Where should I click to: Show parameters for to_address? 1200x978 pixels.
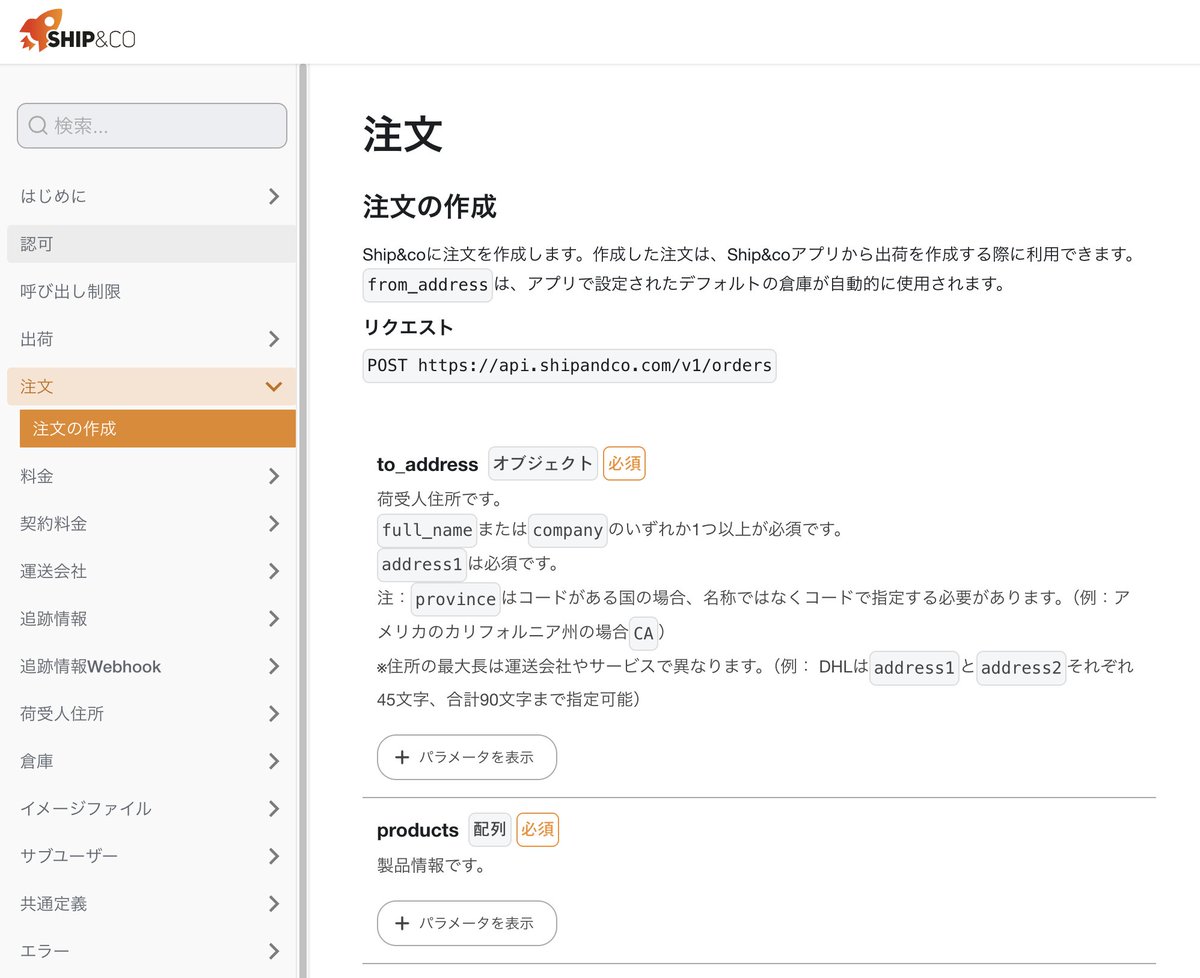[x=466, y=757]
